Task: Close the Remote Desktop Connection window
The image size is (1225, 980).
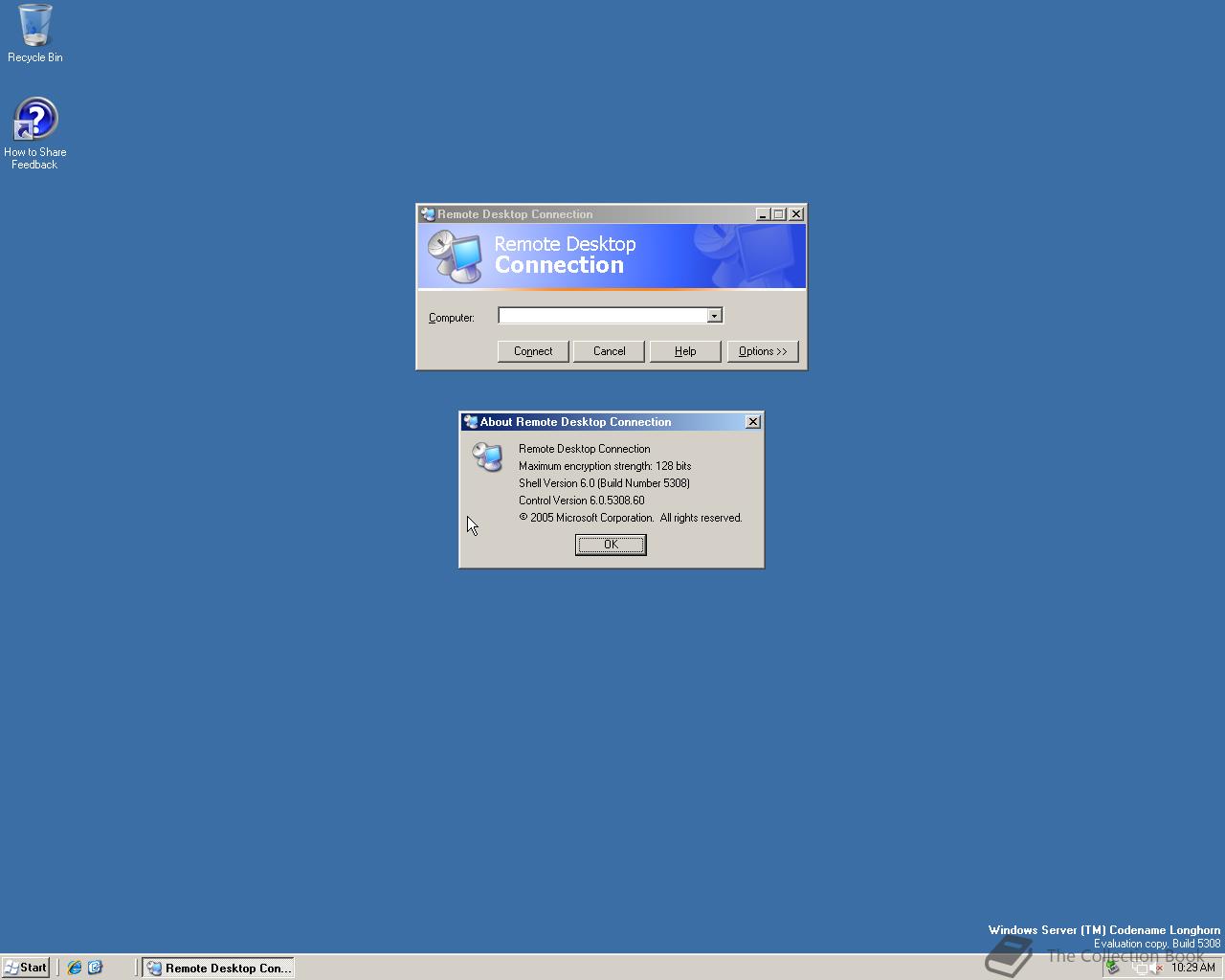Action: (x=795, y=214)
